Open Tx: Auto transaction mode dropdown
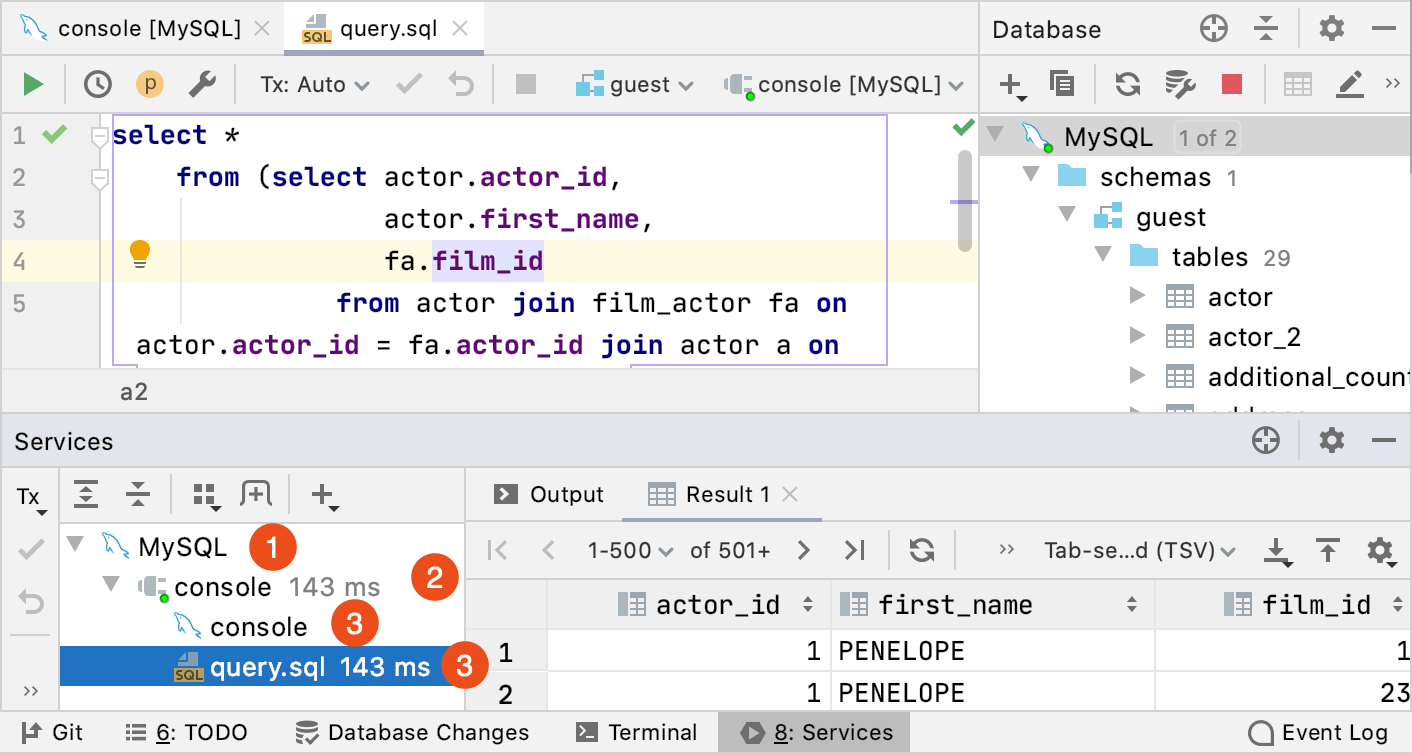This screenshot has height=754, width=1412. [x=314, y=85]
